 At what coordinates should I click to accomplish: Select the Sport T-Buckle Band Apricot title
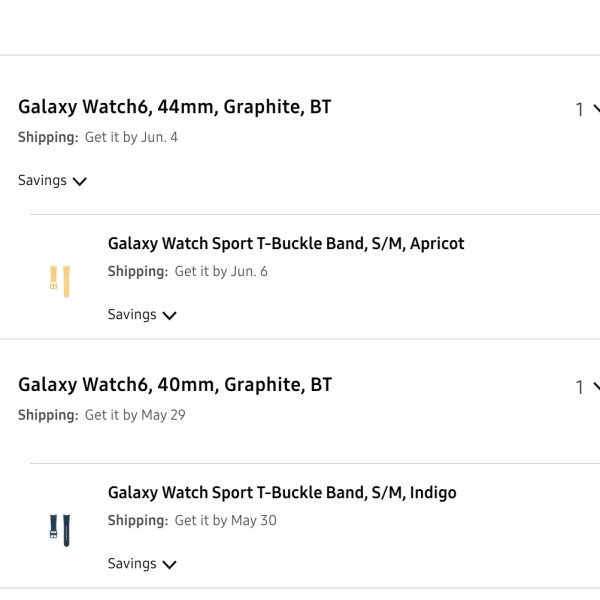click(x=286, y=243)
